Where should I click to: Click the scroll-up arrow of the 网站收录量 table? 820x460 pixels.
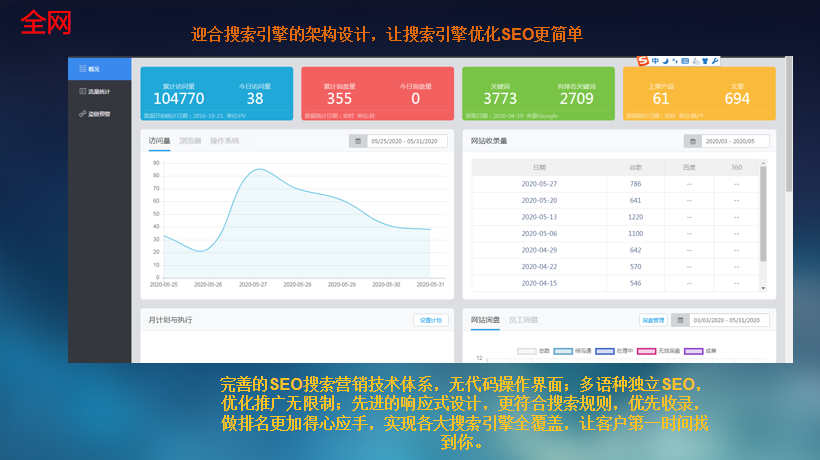click(763, 164)
